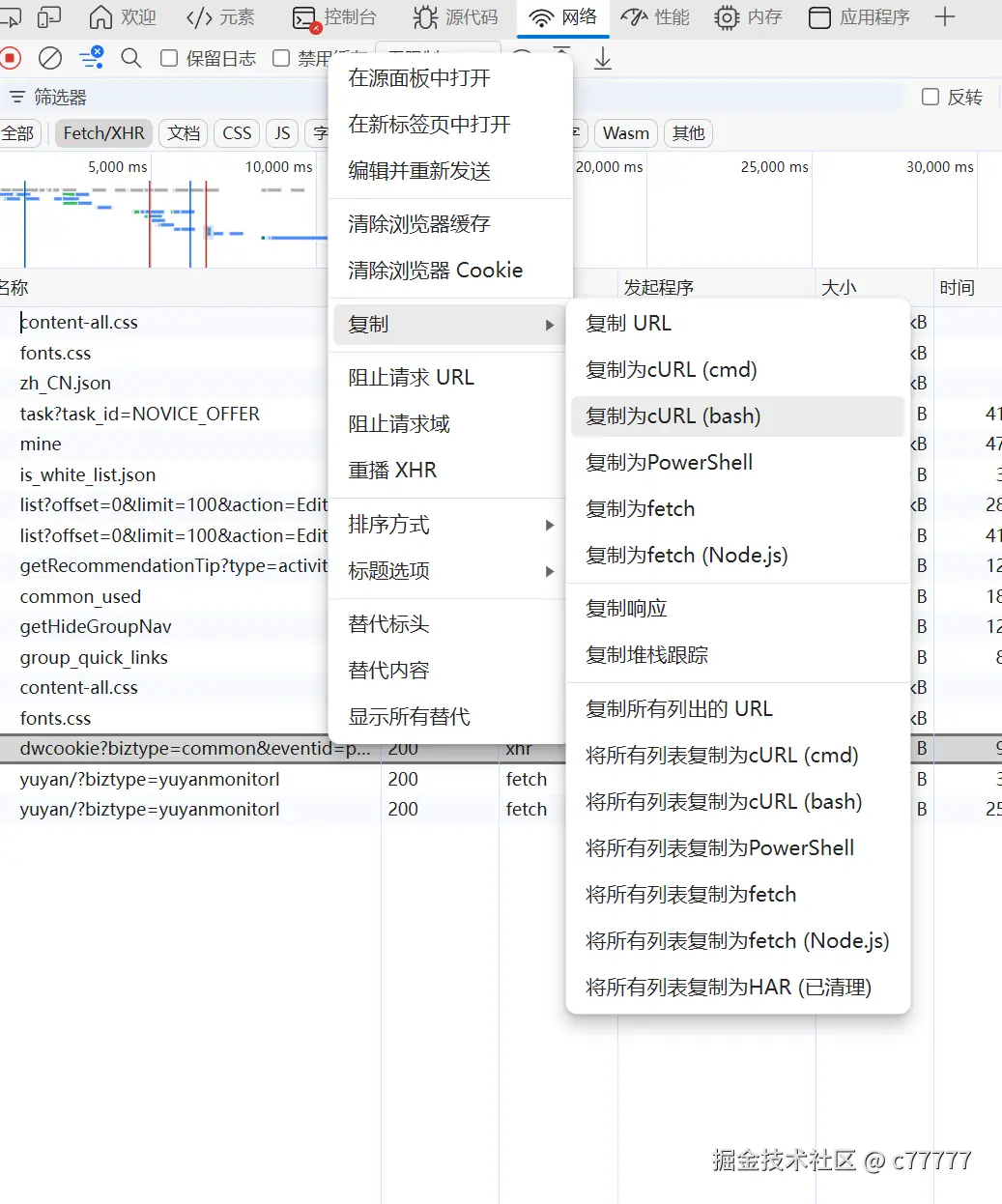Filter requests by JS
Viewport: 1002px width, 1204px height.
[282, 133]
